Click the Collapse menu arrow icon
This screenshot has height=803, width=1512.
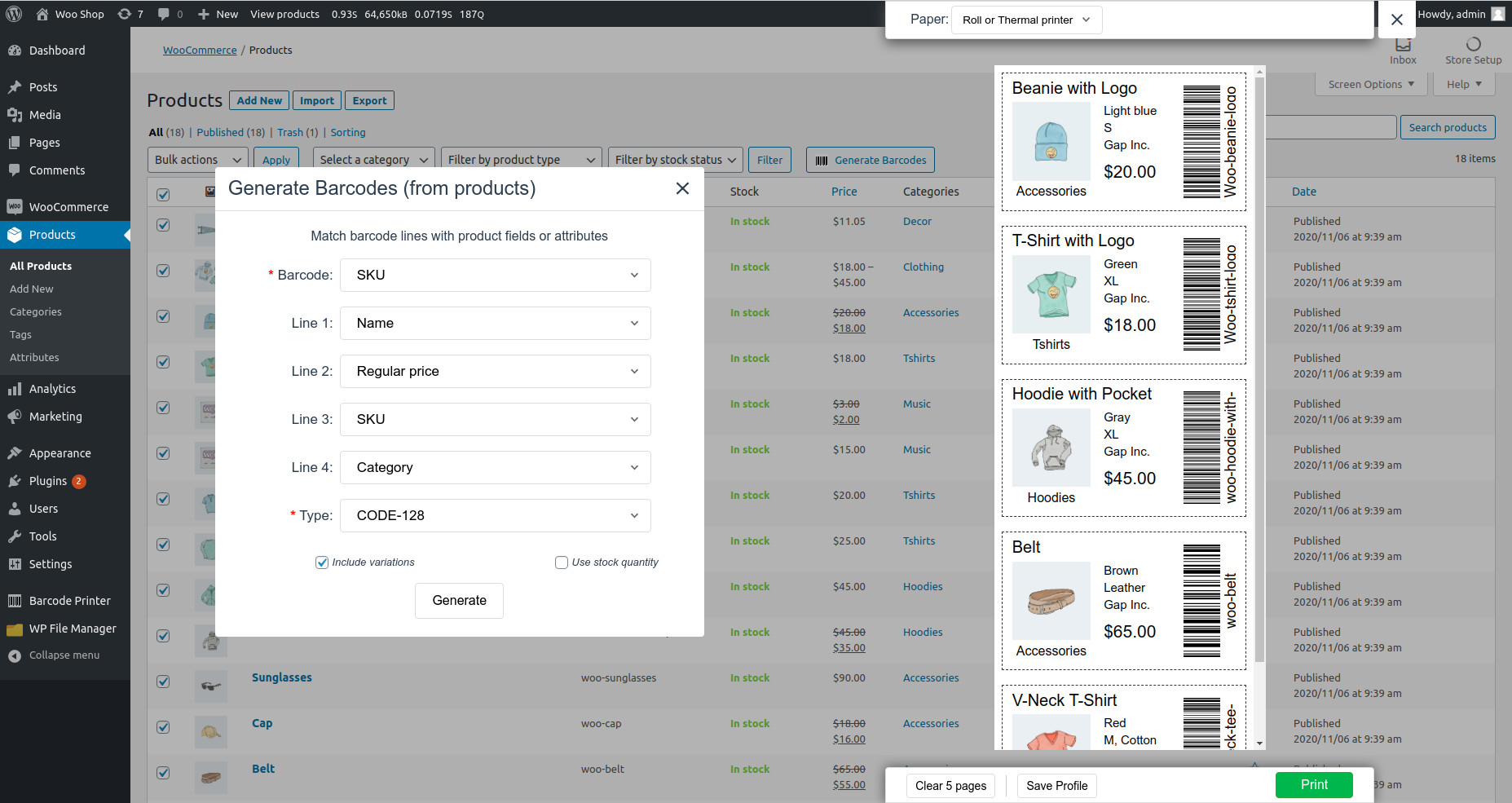tap(15, 655)
